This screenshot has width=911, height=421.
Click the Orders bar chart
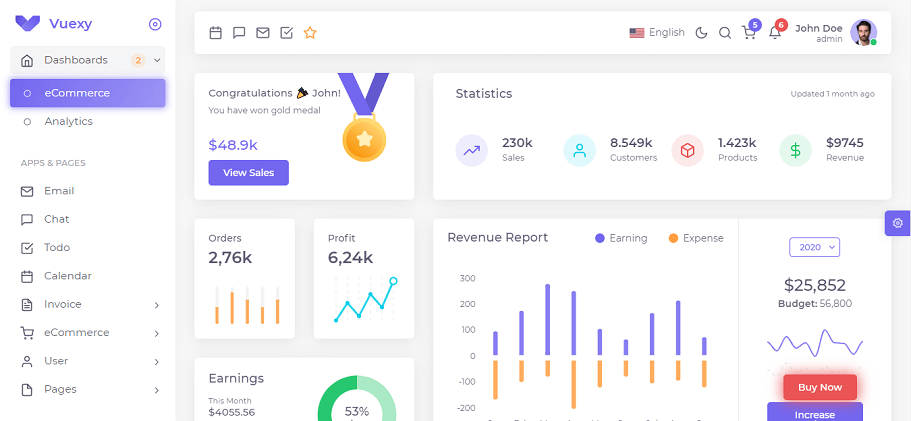[247, 305]
